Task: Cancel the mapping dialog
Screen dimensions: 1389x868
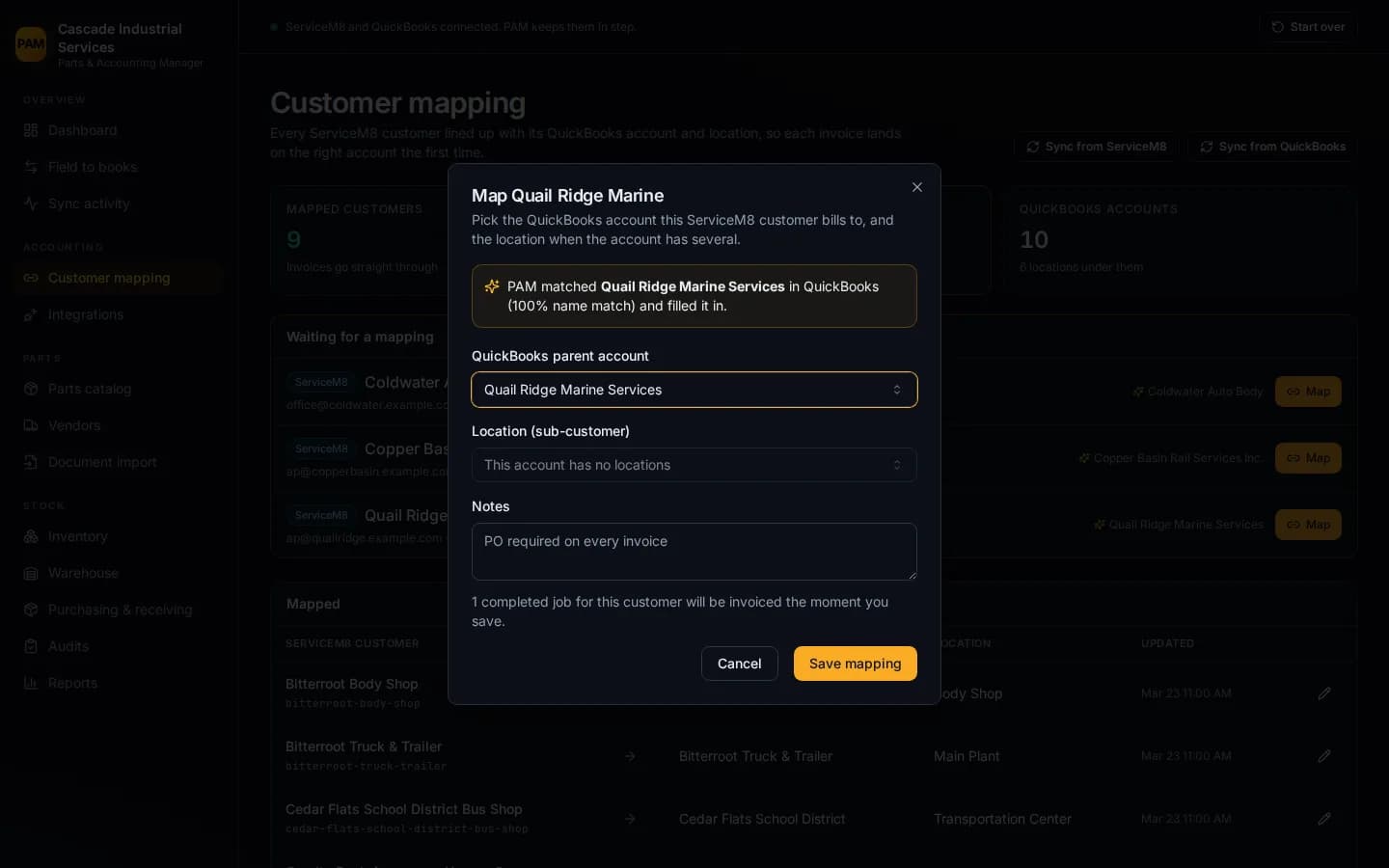Action: coord(740,664)
